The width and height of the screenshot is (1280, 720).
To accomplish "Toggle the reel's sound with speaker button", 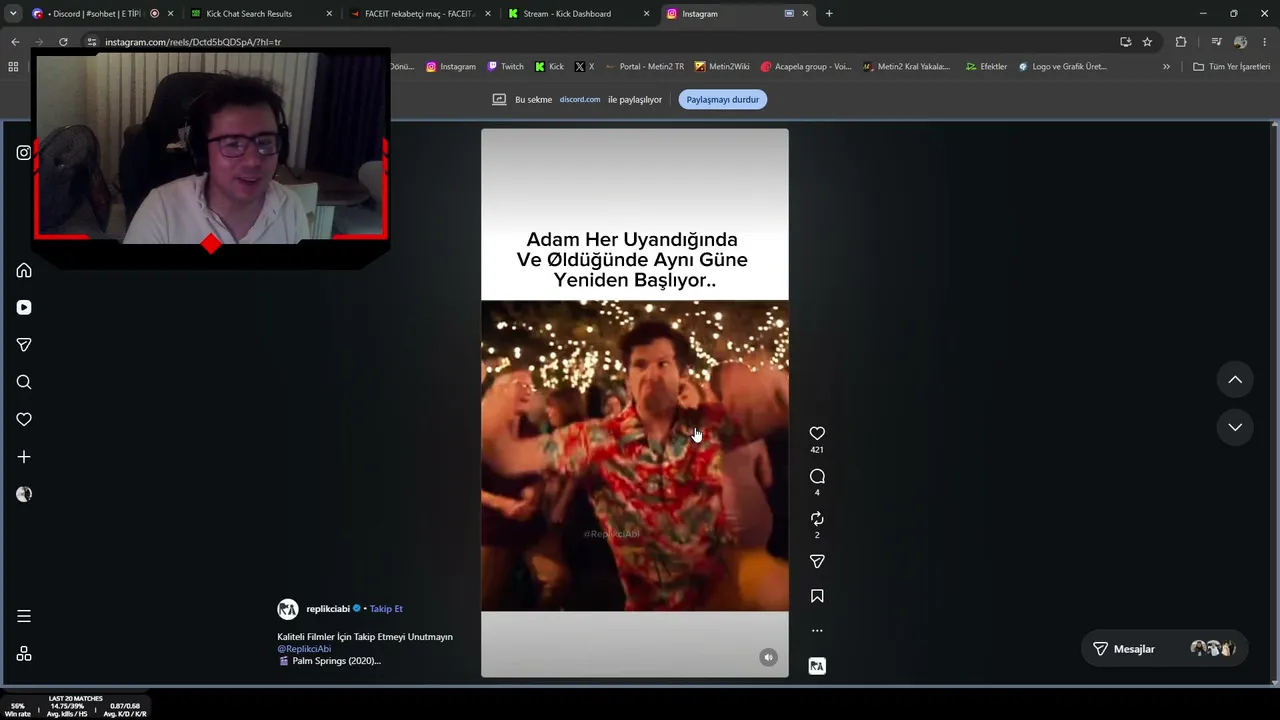I will (768, 657).
